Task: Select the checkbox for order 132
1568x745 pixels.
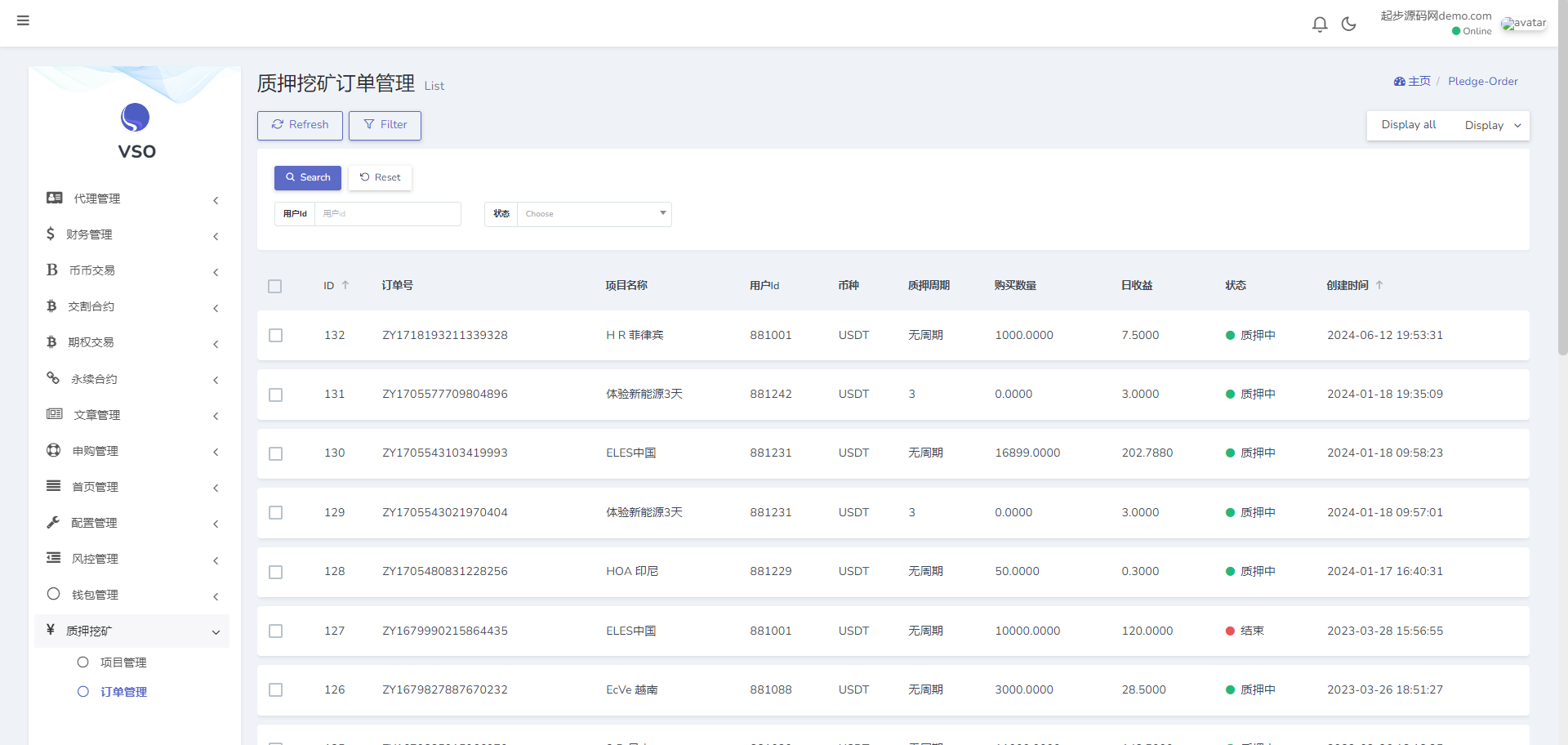Action: tap(276, 336)
